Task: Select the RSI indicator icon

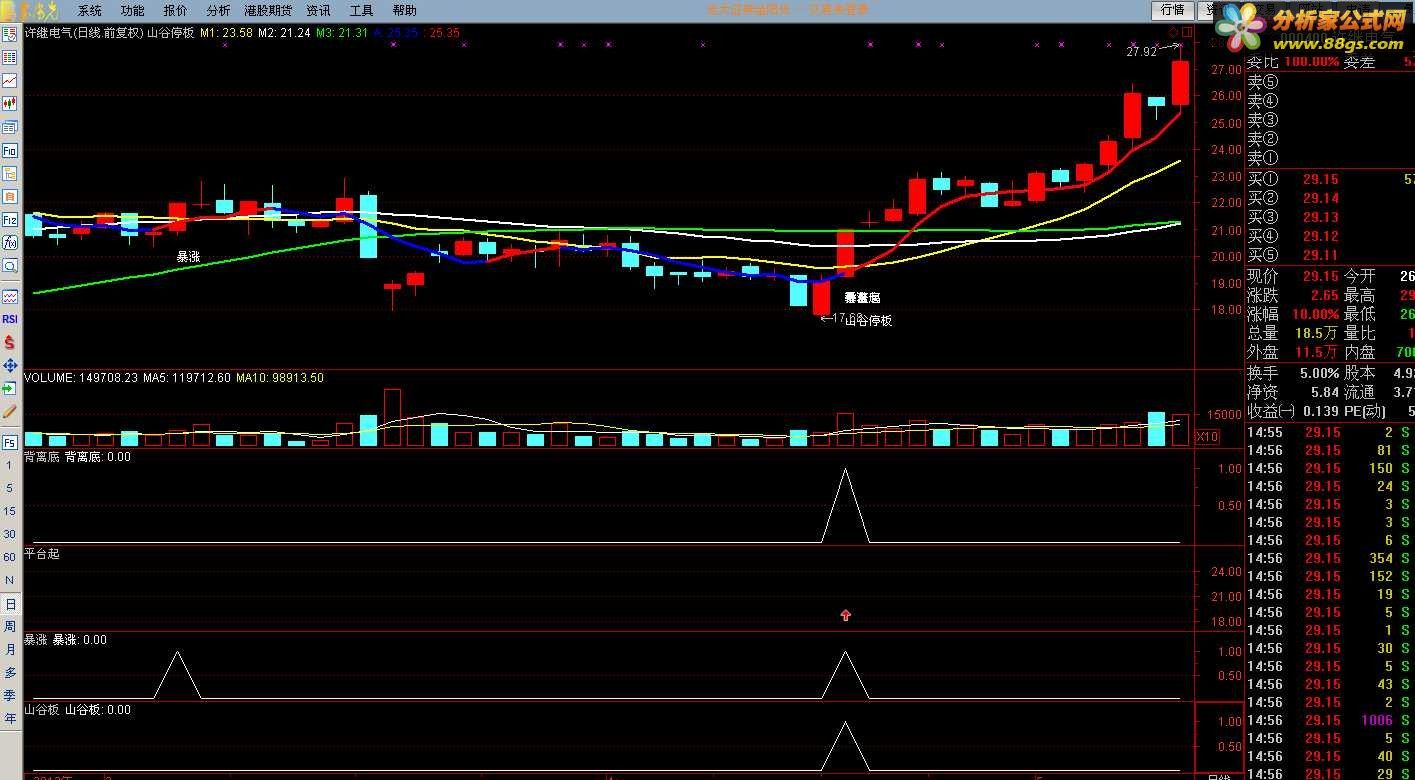Action: click(x=10, y=319)
